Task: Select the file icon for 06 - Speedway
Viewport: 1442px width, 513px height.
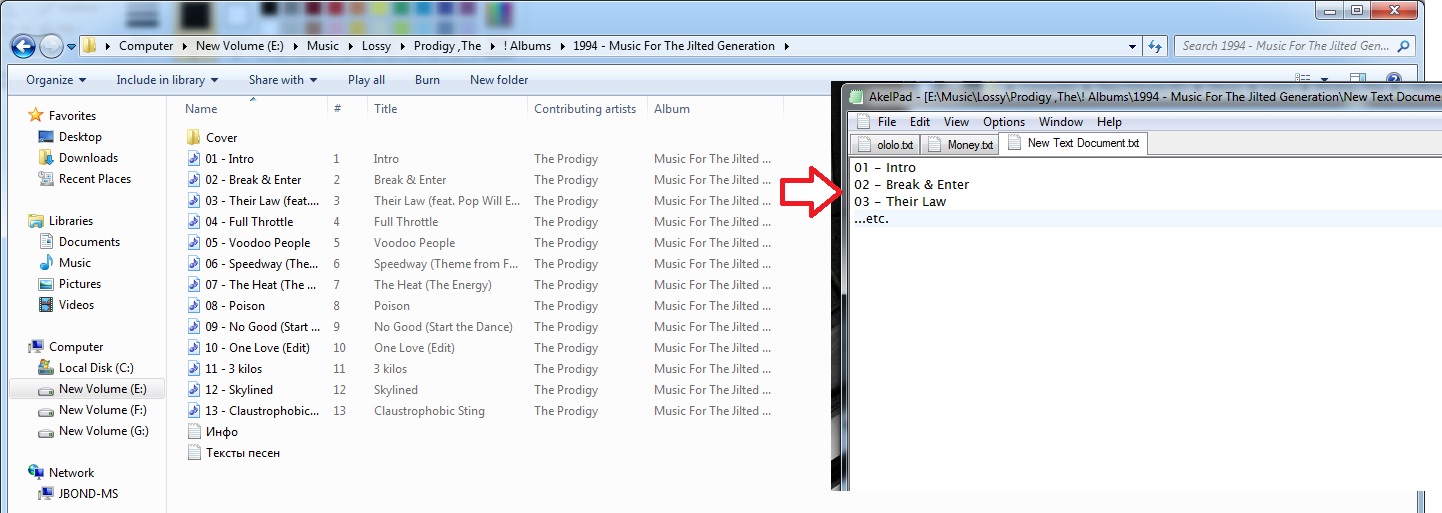Action: click(x=194, y=264)
